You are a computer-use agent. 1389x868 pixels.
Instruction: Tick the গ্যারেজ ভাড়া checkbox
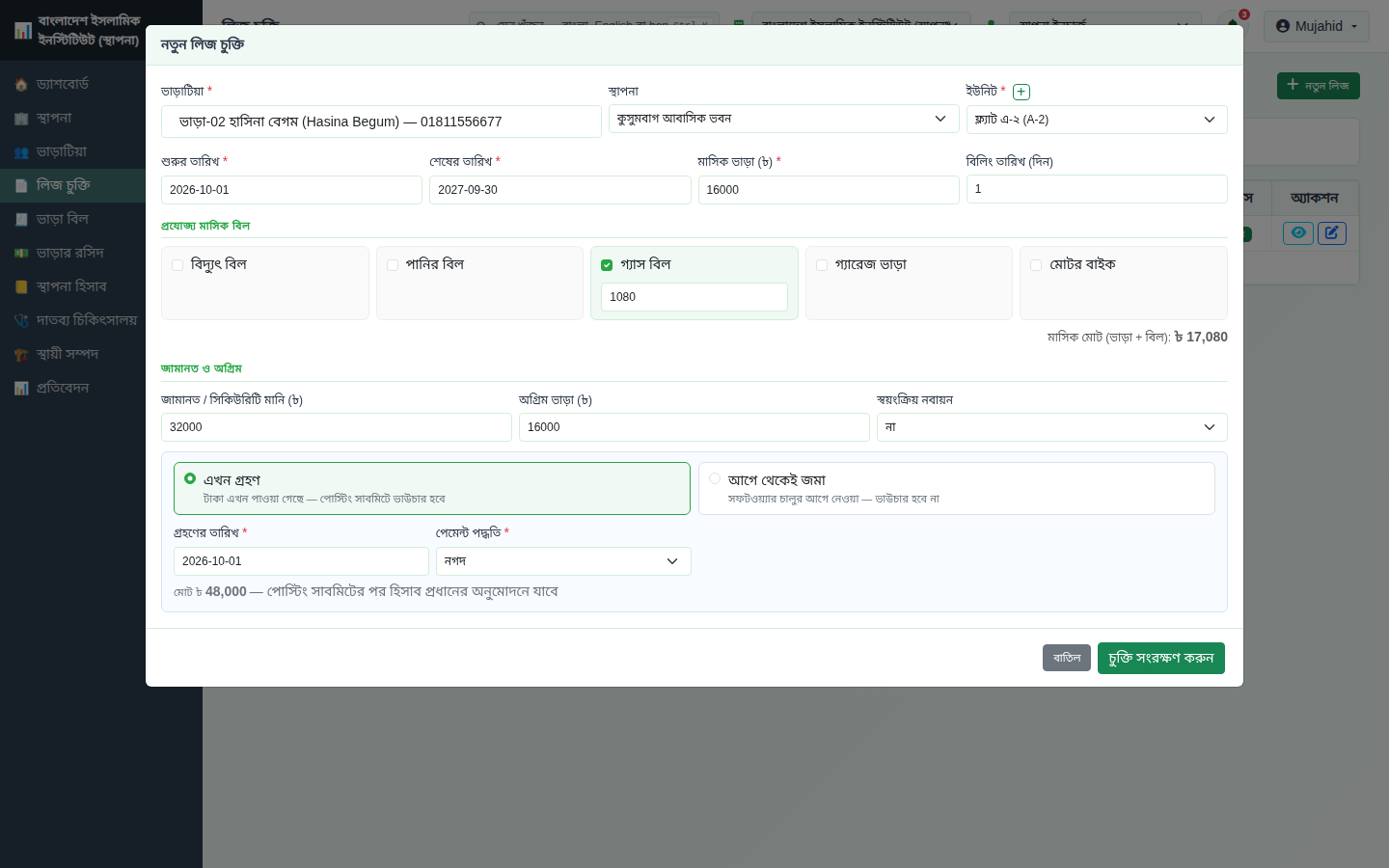pos(822,265)
